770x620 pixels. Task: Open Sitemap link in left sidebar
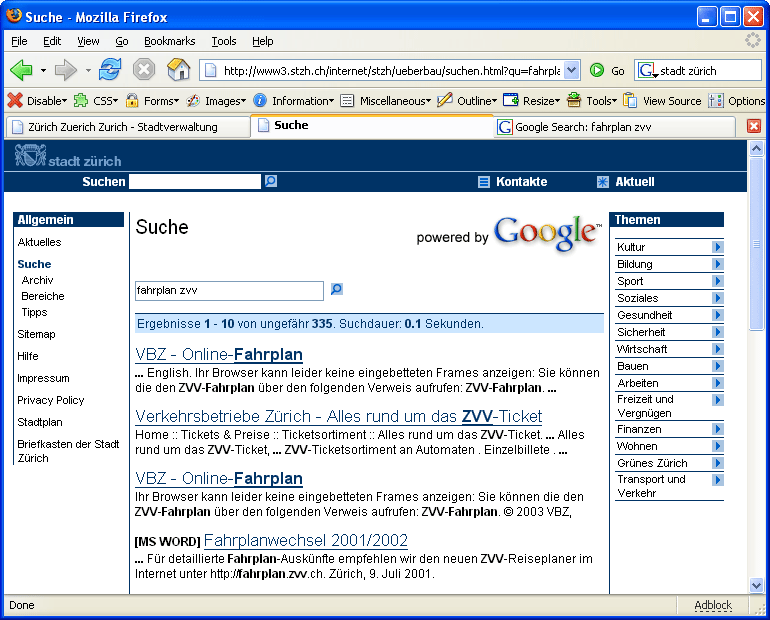coord(36,334)
